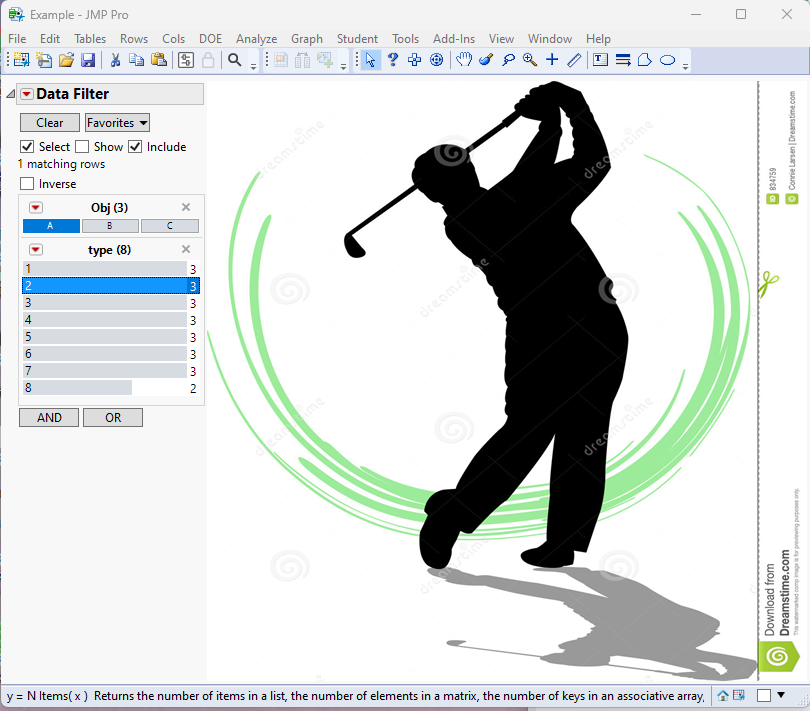Select the Polygon shape tool

click(x=645, y=60)
